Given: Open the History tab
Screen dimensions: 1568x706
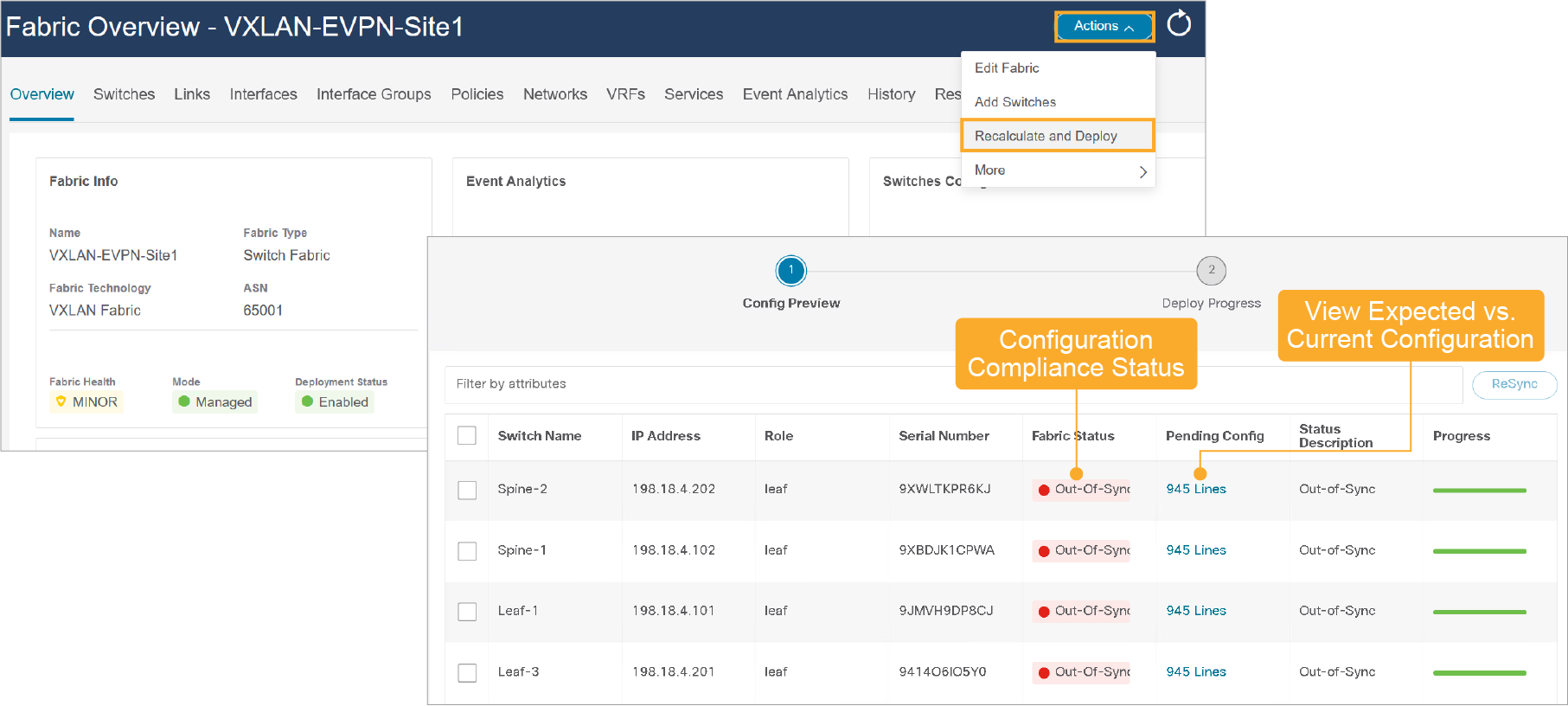Looking at the screenshot, I should 891,94.
